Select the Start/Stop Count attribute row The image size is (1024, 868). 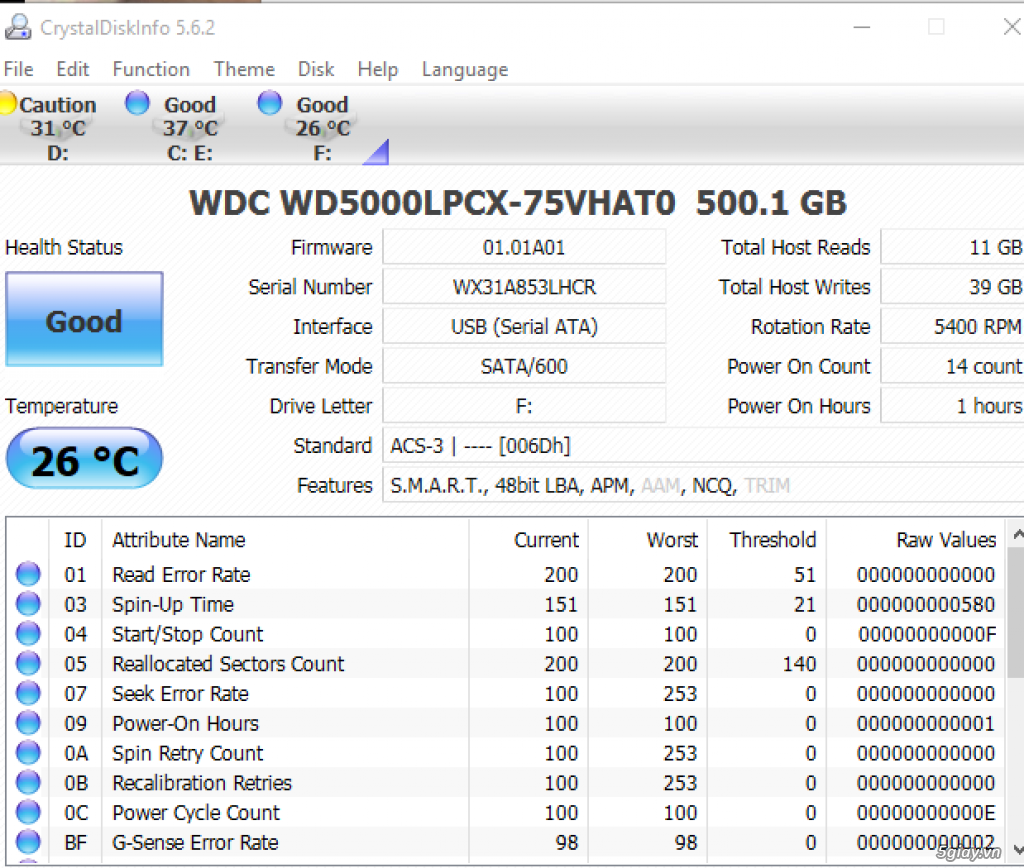507,634
